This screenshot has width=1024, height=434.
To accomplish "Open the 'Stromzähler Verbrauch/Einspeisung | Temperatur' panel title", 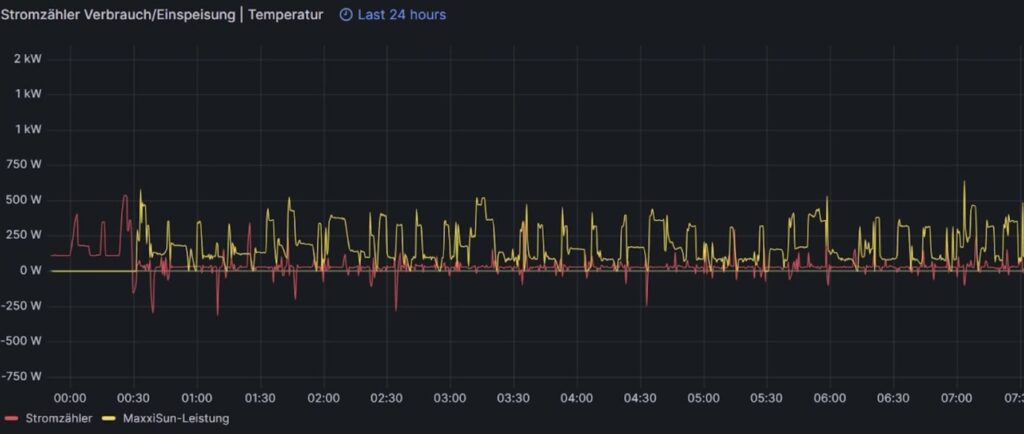I will tap(161, 14).
